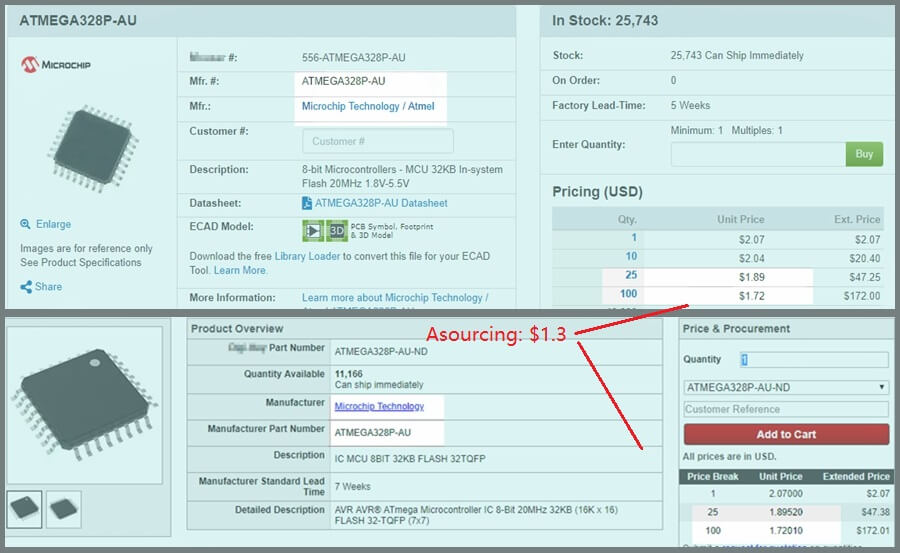Click the Microchip logo
The image size is (900, 553).
56,65
